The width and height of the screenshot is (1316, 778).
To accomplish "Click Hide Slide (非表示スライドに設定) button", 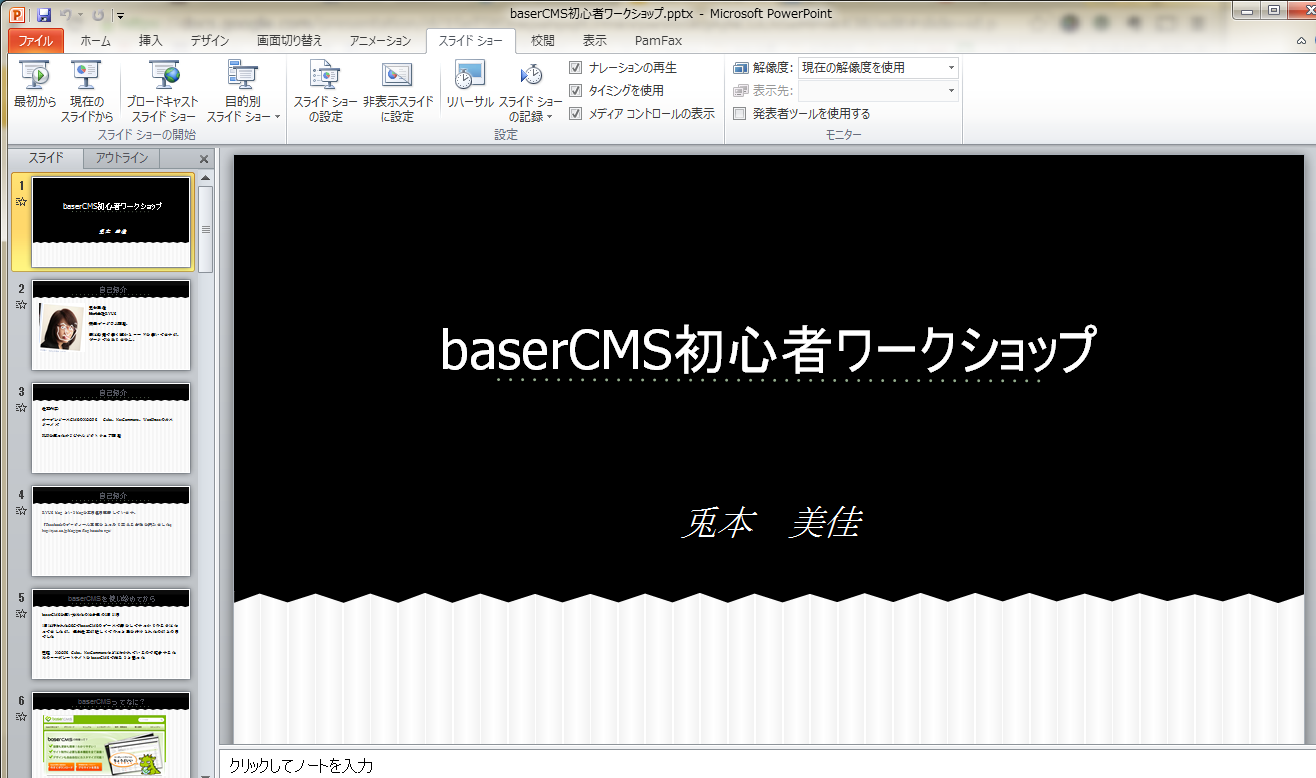I will coord(398,90).
